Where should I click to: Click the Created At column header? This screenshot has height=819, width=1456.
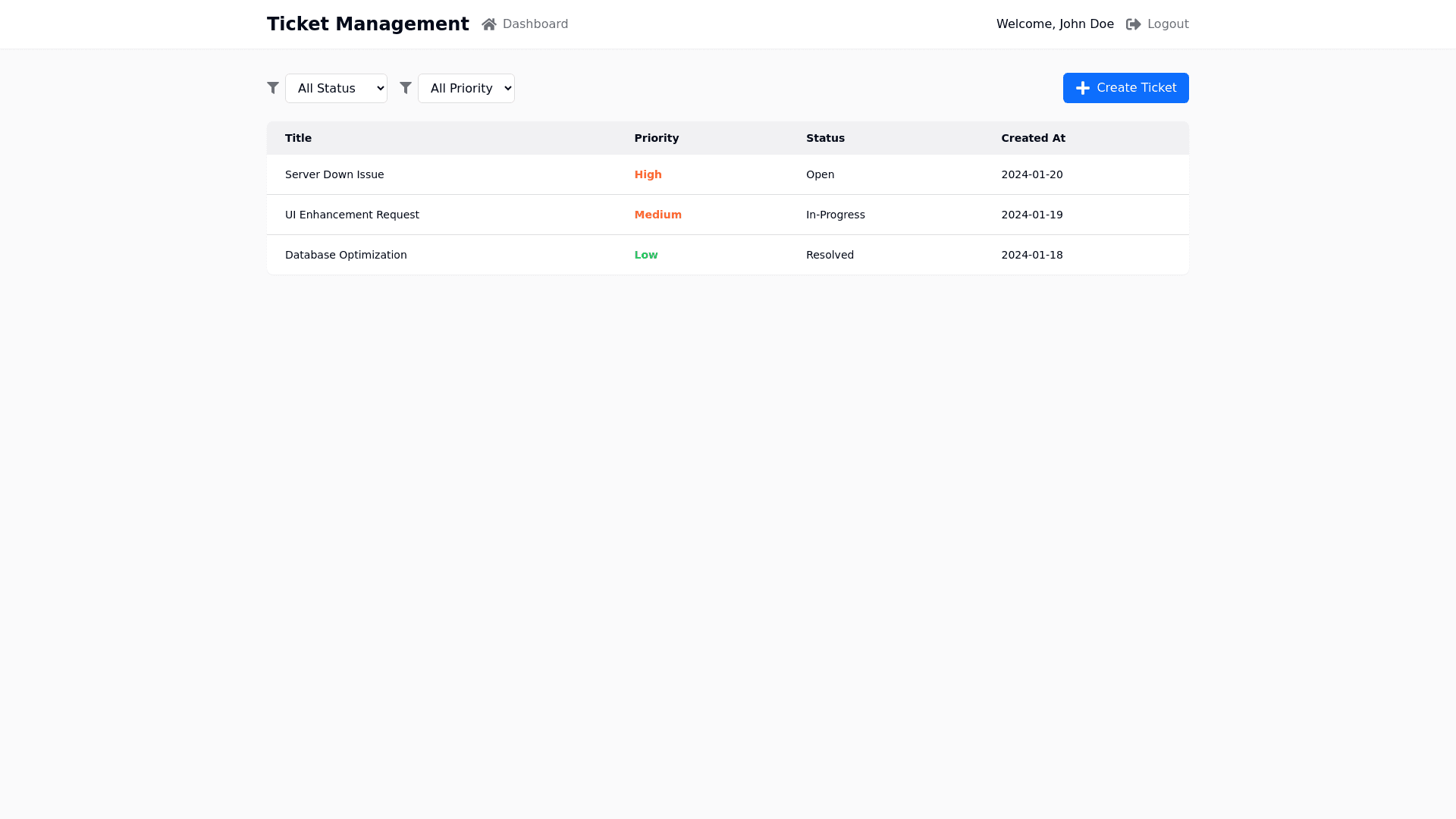(x=1033, y=138)
